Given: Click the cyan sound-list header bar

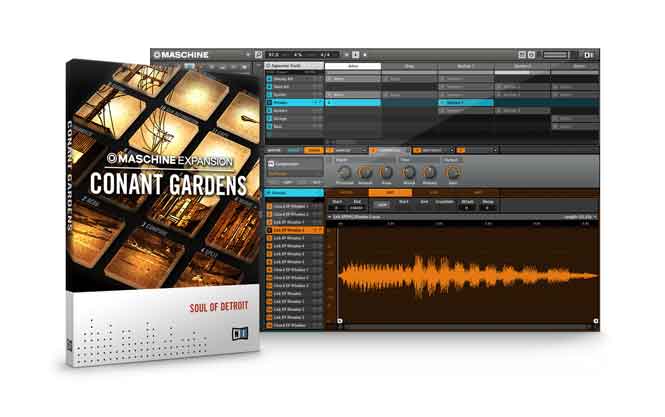Looking at the screenshot, I should [294, 193].
